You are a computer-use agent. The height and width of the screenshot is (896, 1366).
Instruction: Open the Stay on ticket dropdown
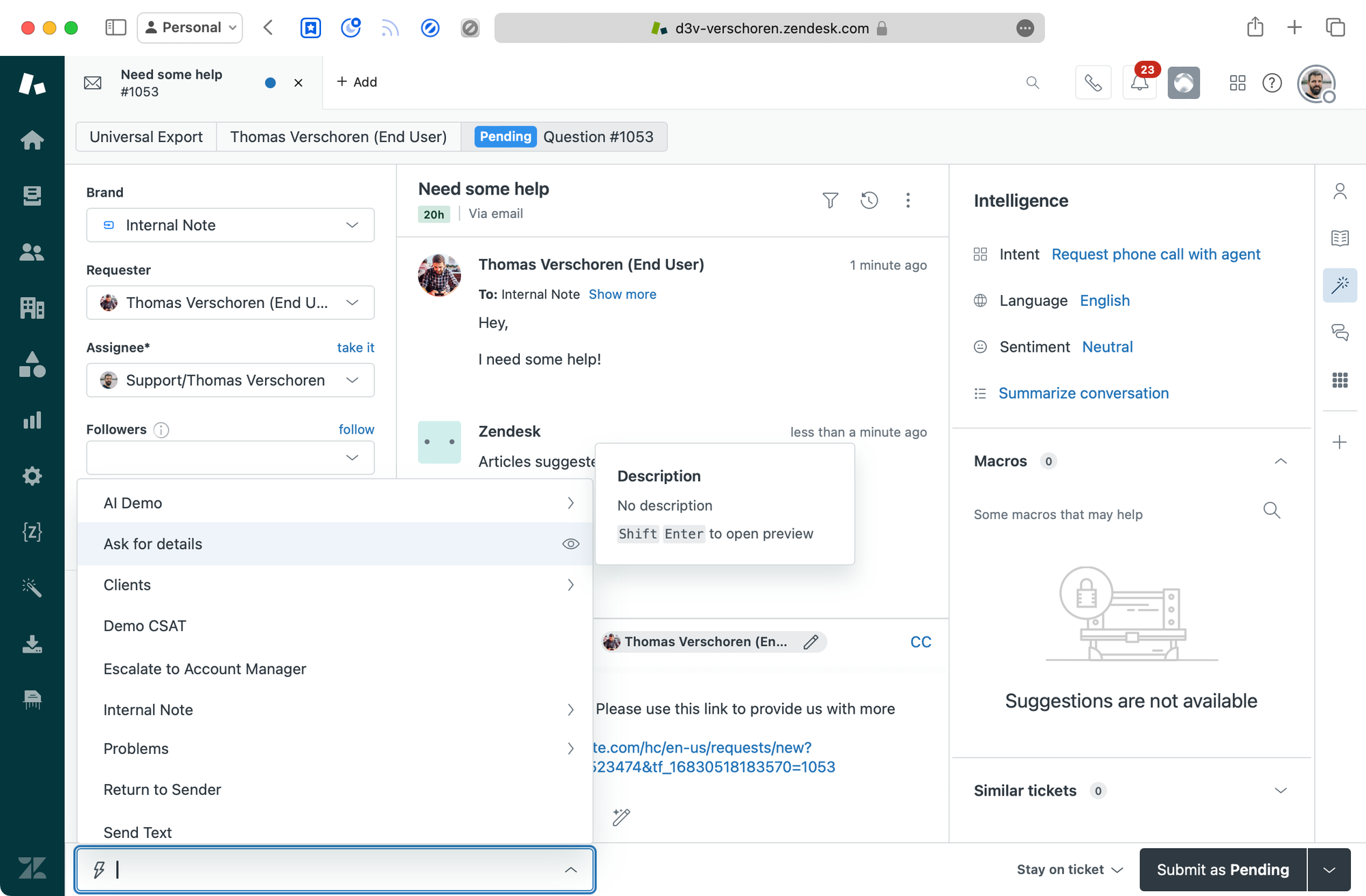tap(1069, 869)
